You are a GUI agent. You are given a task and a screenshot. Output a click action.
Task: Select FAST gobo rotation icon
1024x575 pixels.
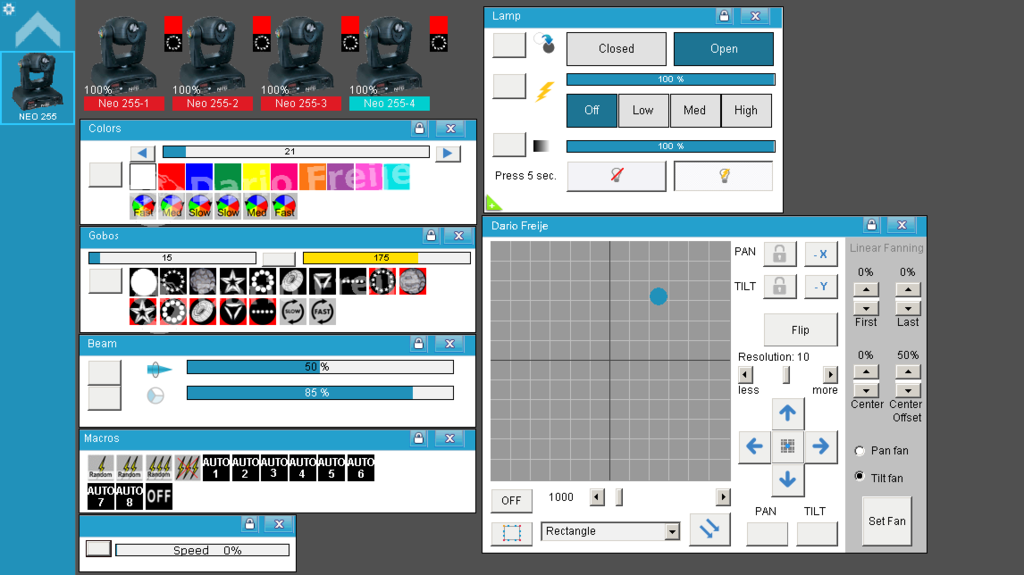click(x=322, y=312)
